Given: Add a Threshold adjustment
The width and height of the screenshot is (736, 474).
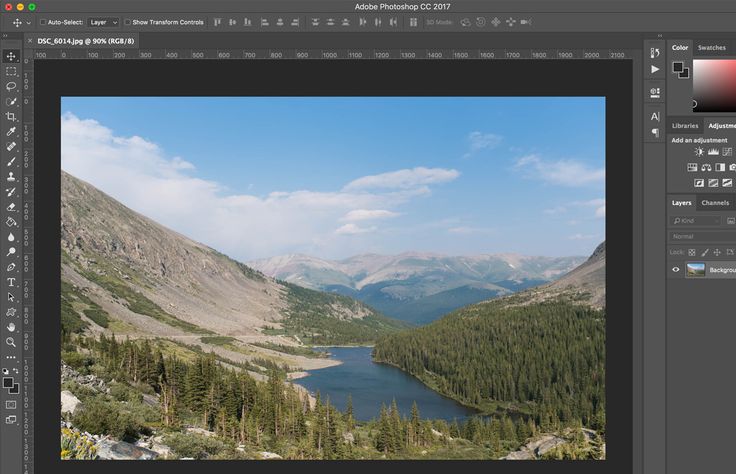Looking at the screenshot, I should pyautogui.click(x=727, y=183).
